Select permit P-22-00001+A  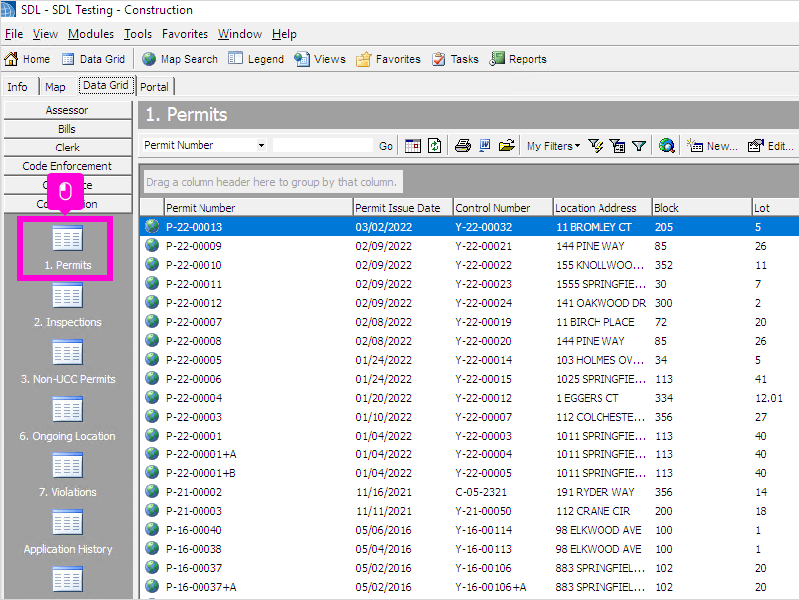[x=201, y=454]
